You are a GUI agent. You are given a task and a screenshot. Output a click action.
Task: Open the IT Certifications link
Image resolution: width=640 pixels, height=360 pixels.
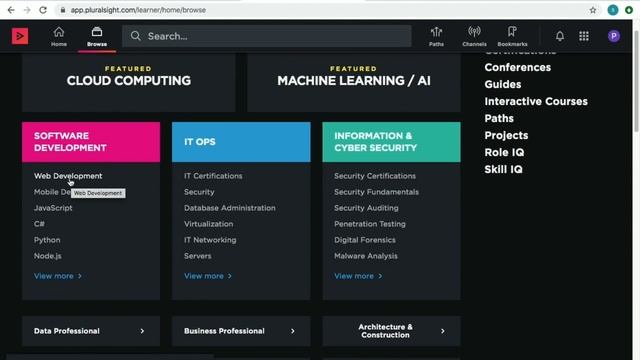pos(213,176)
